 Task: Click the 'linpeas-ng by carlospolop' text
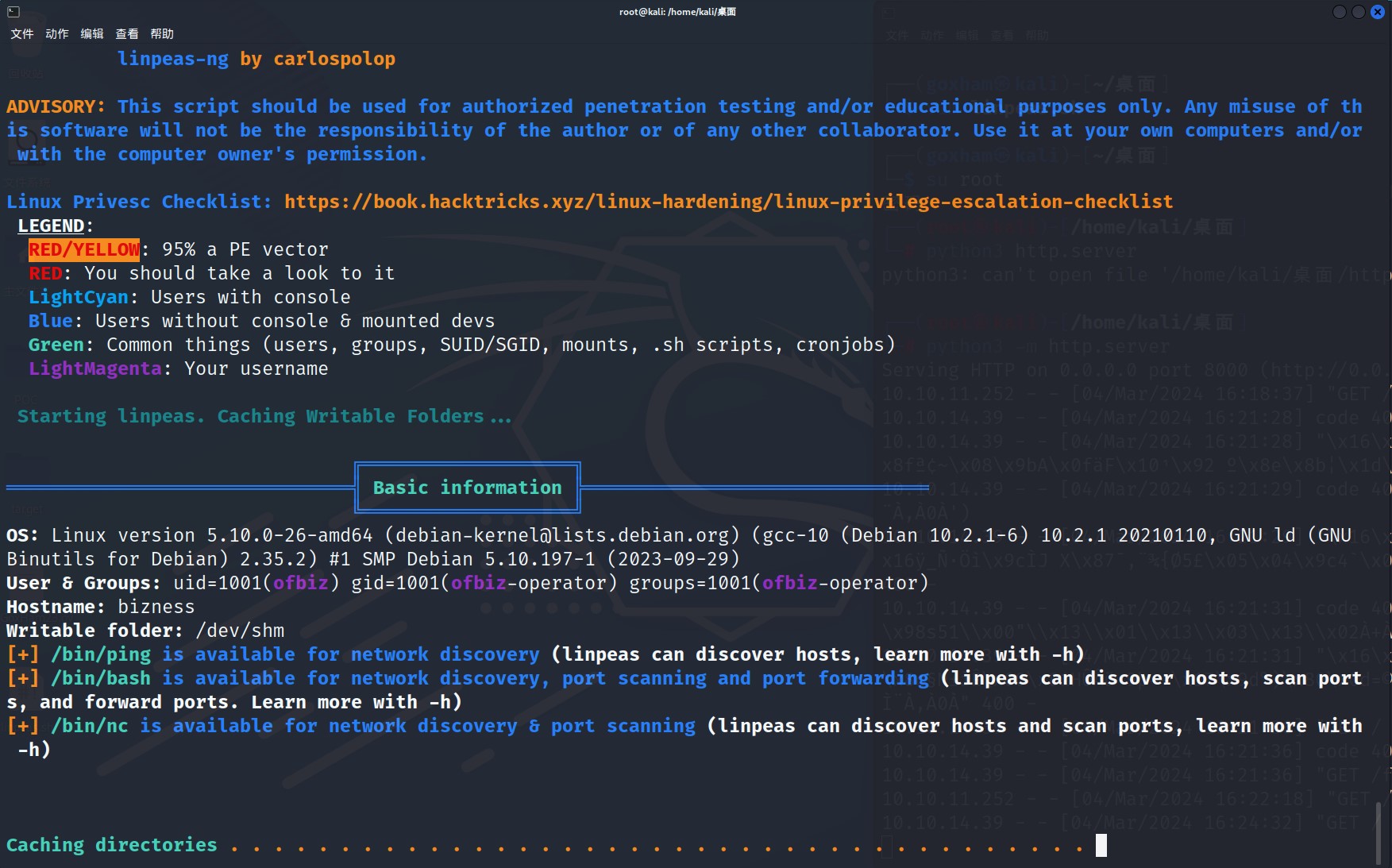pyautogui.click(x=256, y=59)
